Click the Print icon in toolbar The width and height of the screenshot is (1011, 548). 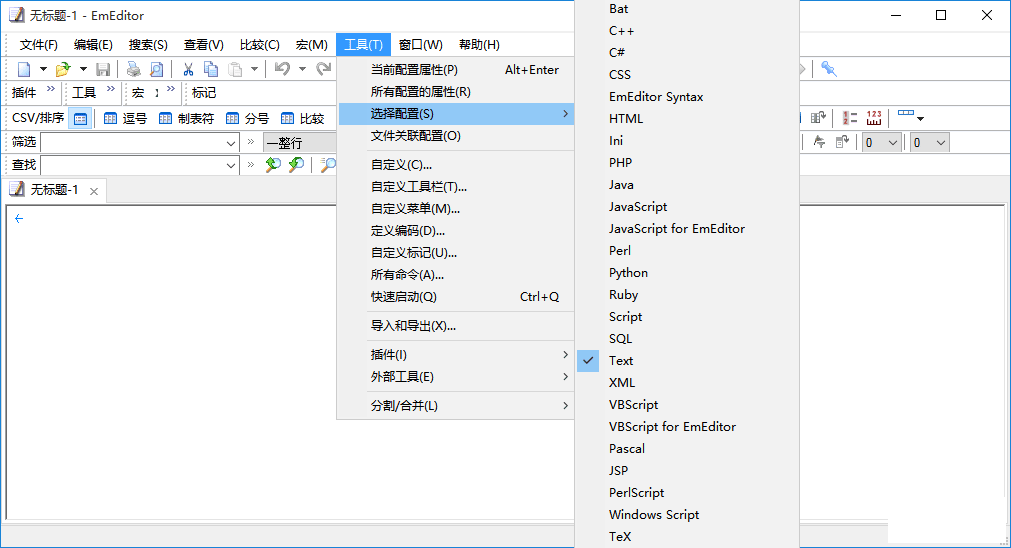133,69
